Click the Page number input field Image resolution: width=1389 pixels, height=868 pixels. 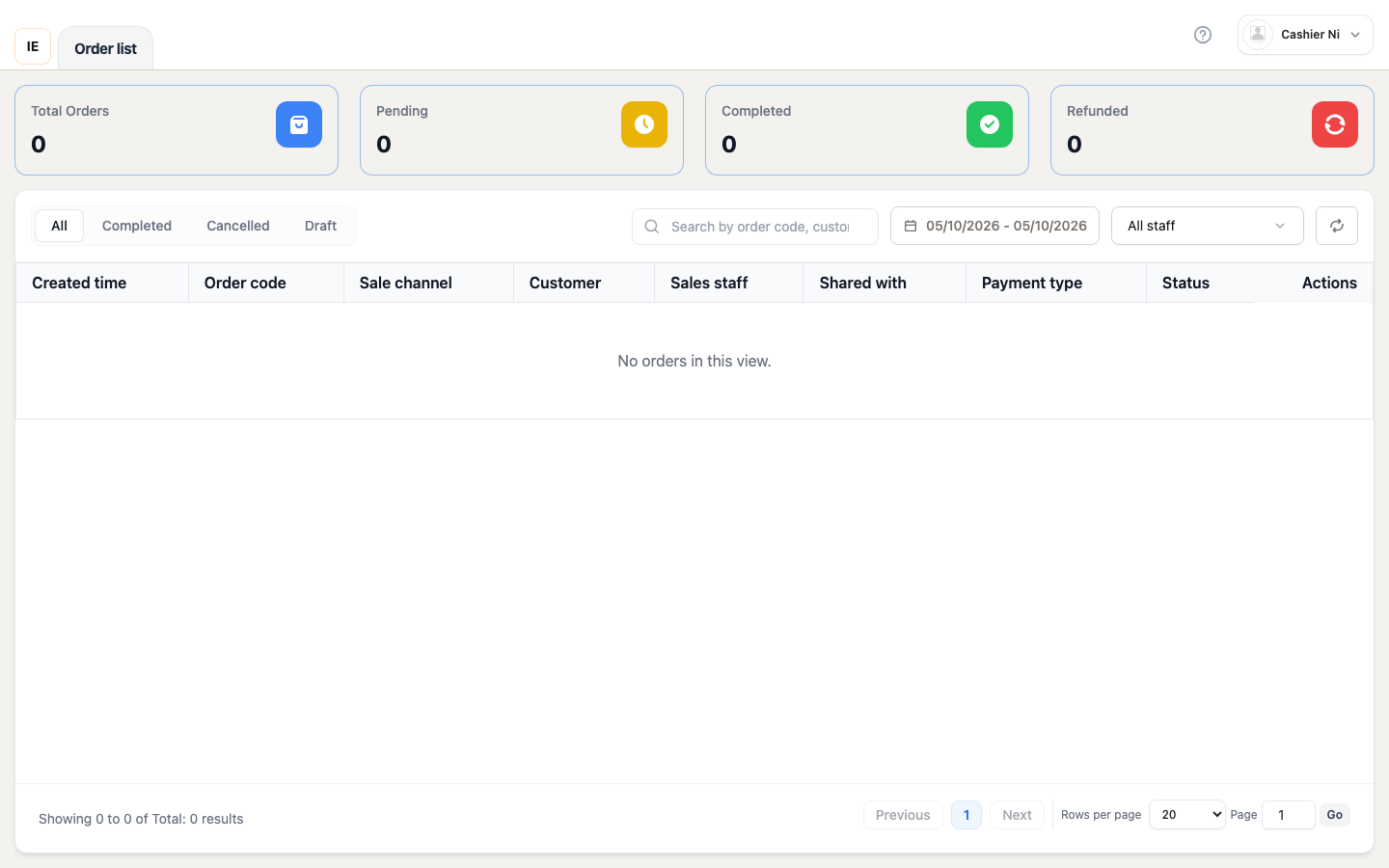tap(1289, 815)
